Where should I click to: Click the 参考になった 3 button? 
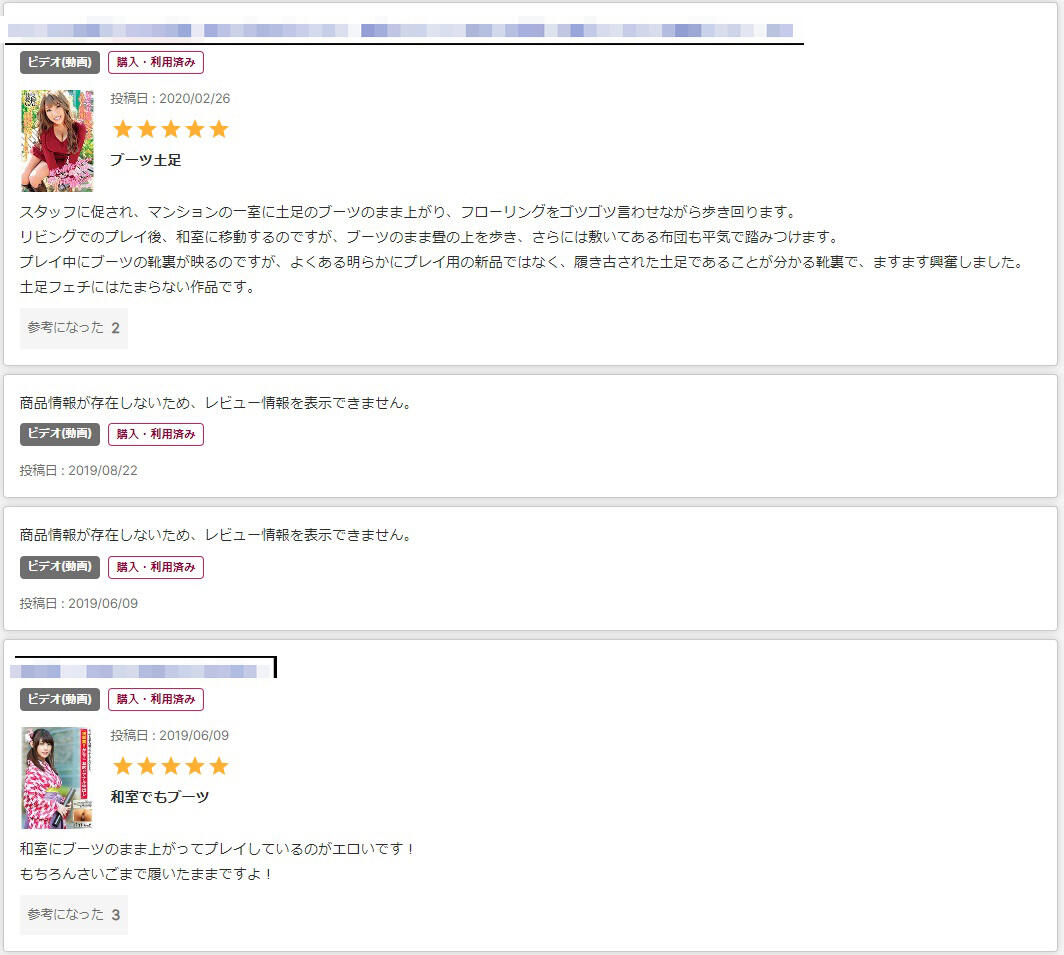(x=74, y=915)
